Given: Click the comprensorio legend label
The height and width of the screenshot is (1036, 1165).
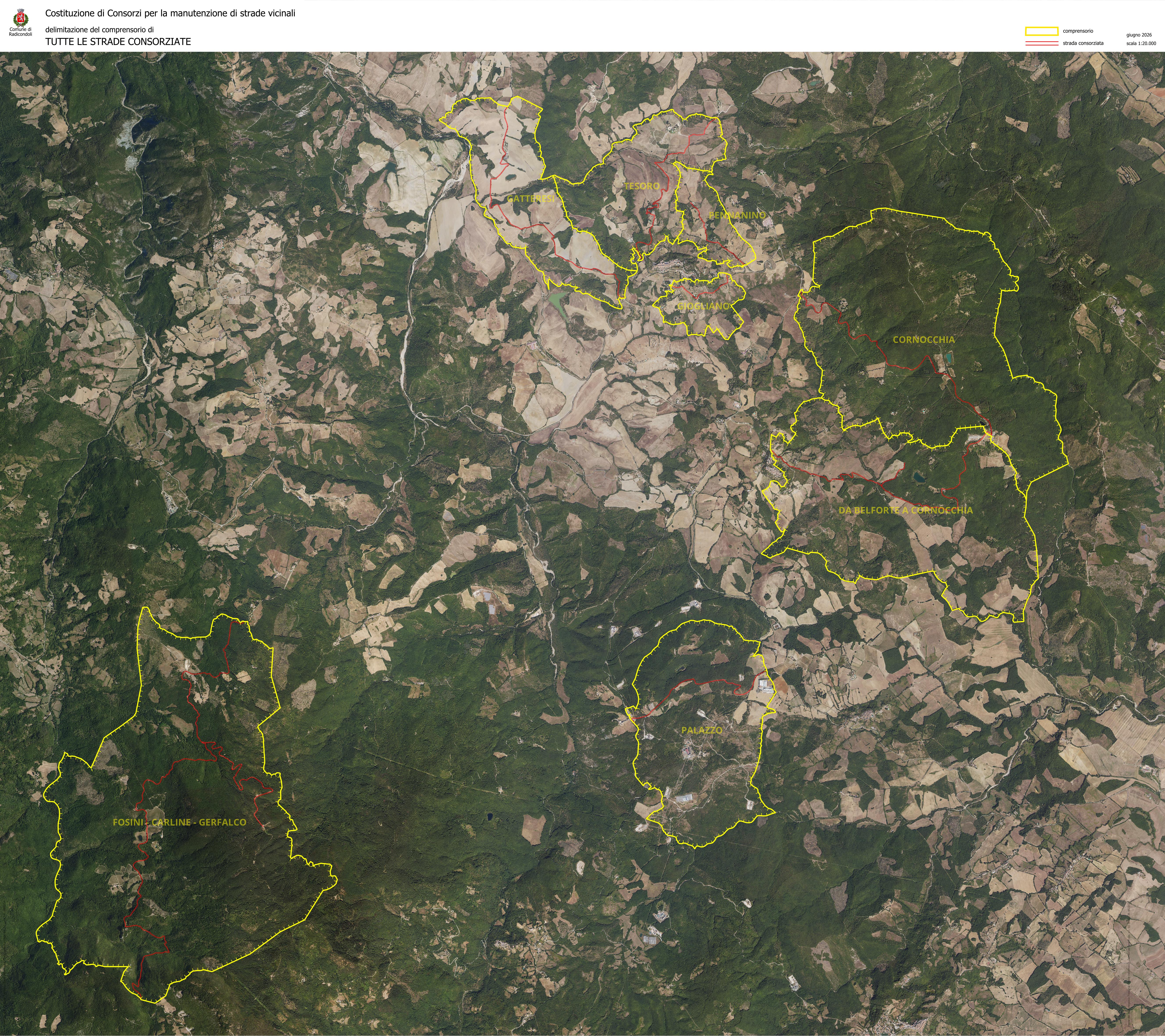Looking at the screenshot, I should (1078, 31).
